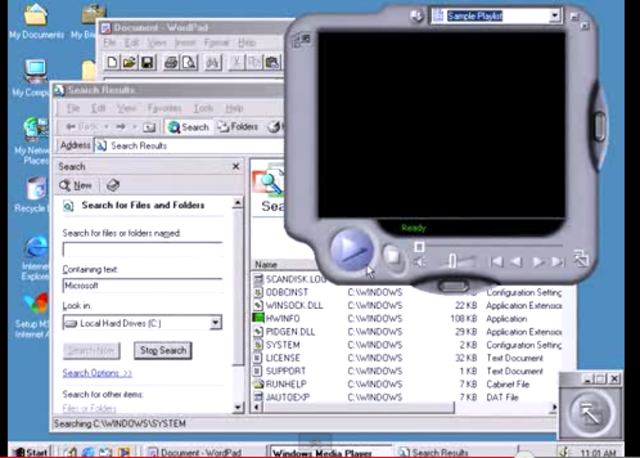Screen dimensions: 640x458
Task: Open View menu in Search Results window
Action: coord(127,108)
